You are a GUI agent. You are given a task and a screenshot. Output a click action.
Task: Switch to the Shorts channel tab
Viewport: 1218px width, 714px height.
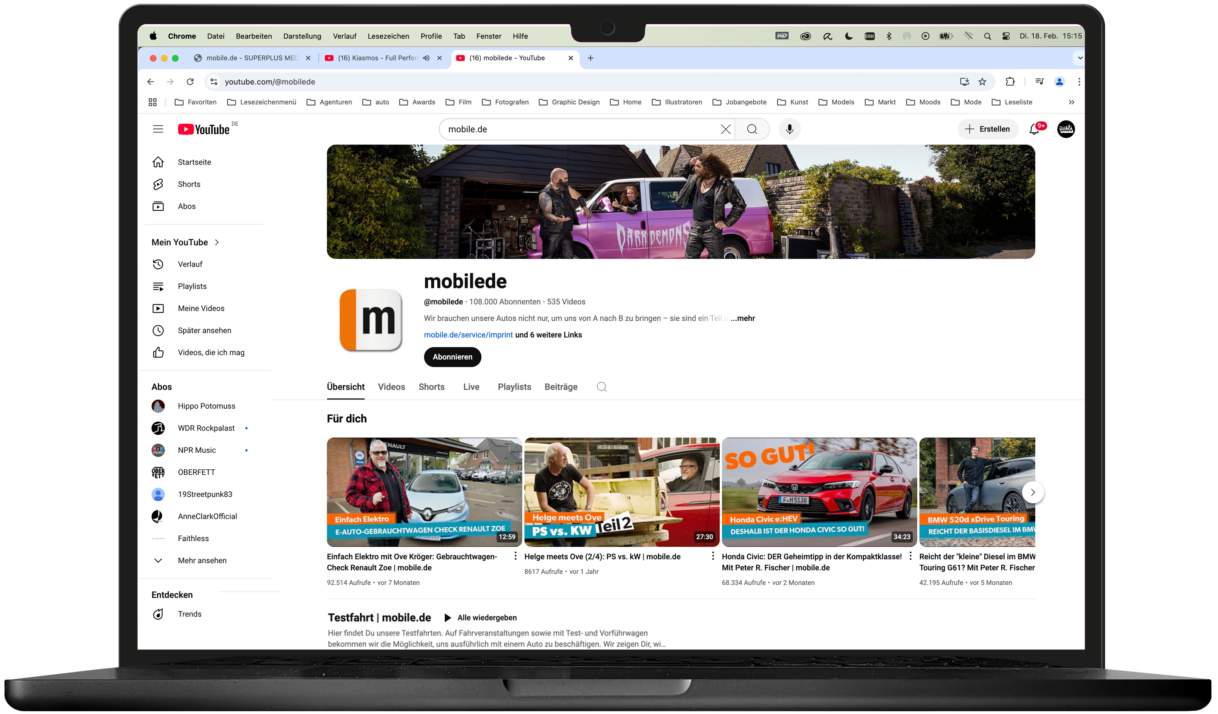tap(432, 387)
